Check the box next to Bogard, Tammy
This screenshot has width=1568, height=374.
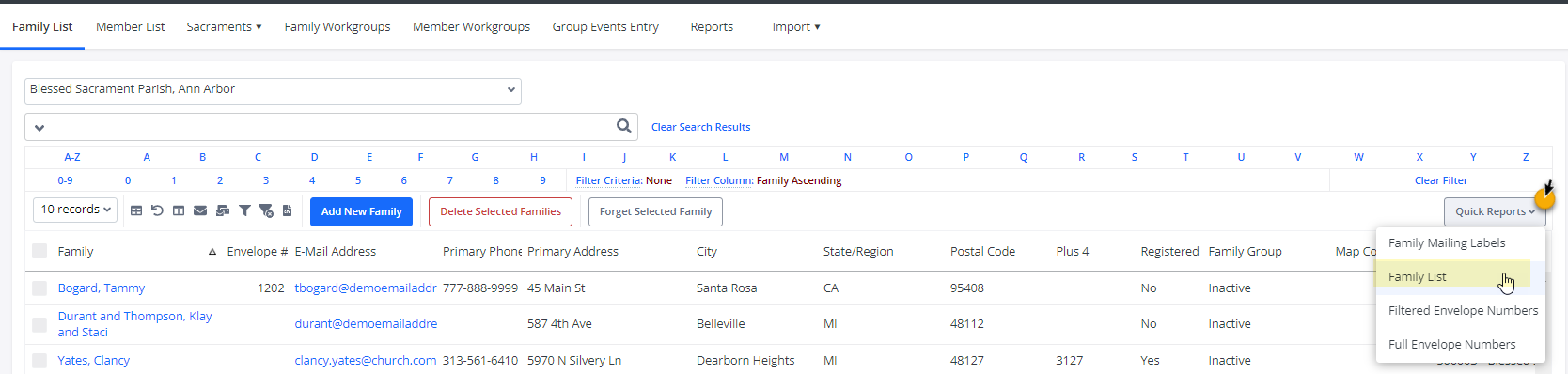coord(39,288)
